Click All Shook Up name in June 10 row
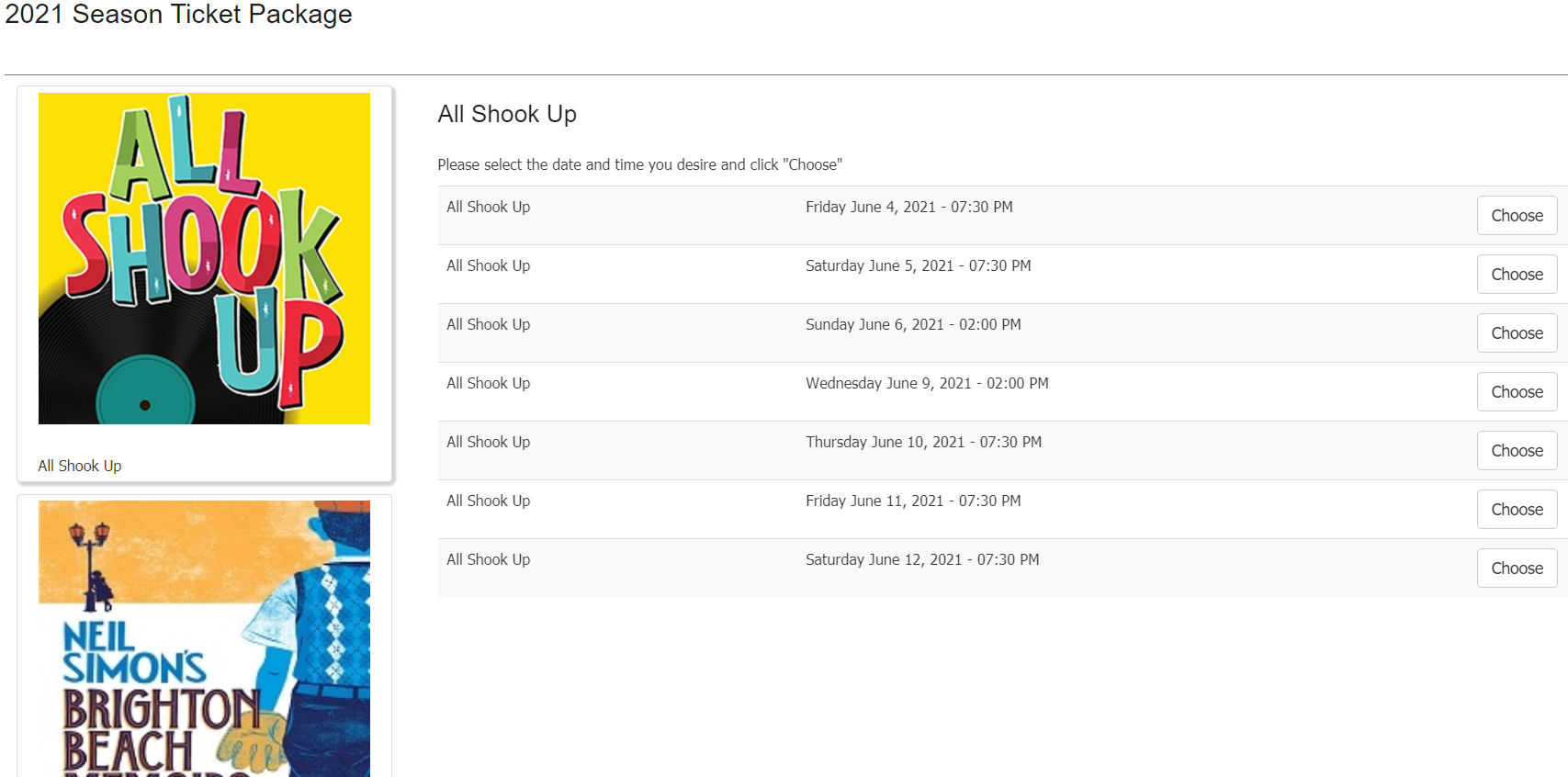The width and height of the screenshot is (1568, 777). click(x=489, y=442)
